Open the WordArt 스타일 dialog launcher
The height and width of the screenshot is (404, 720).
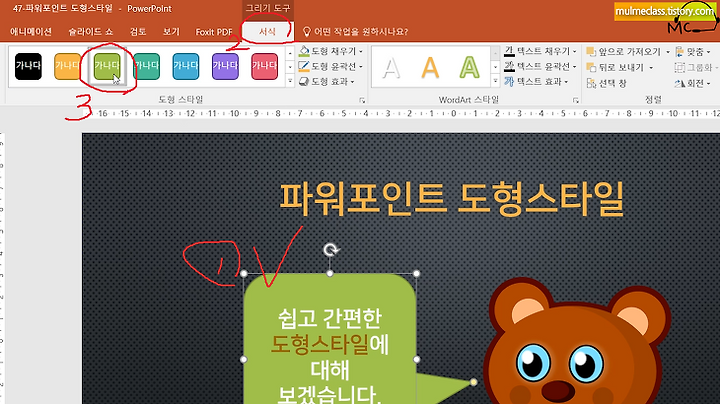click(x=575, y=100)
